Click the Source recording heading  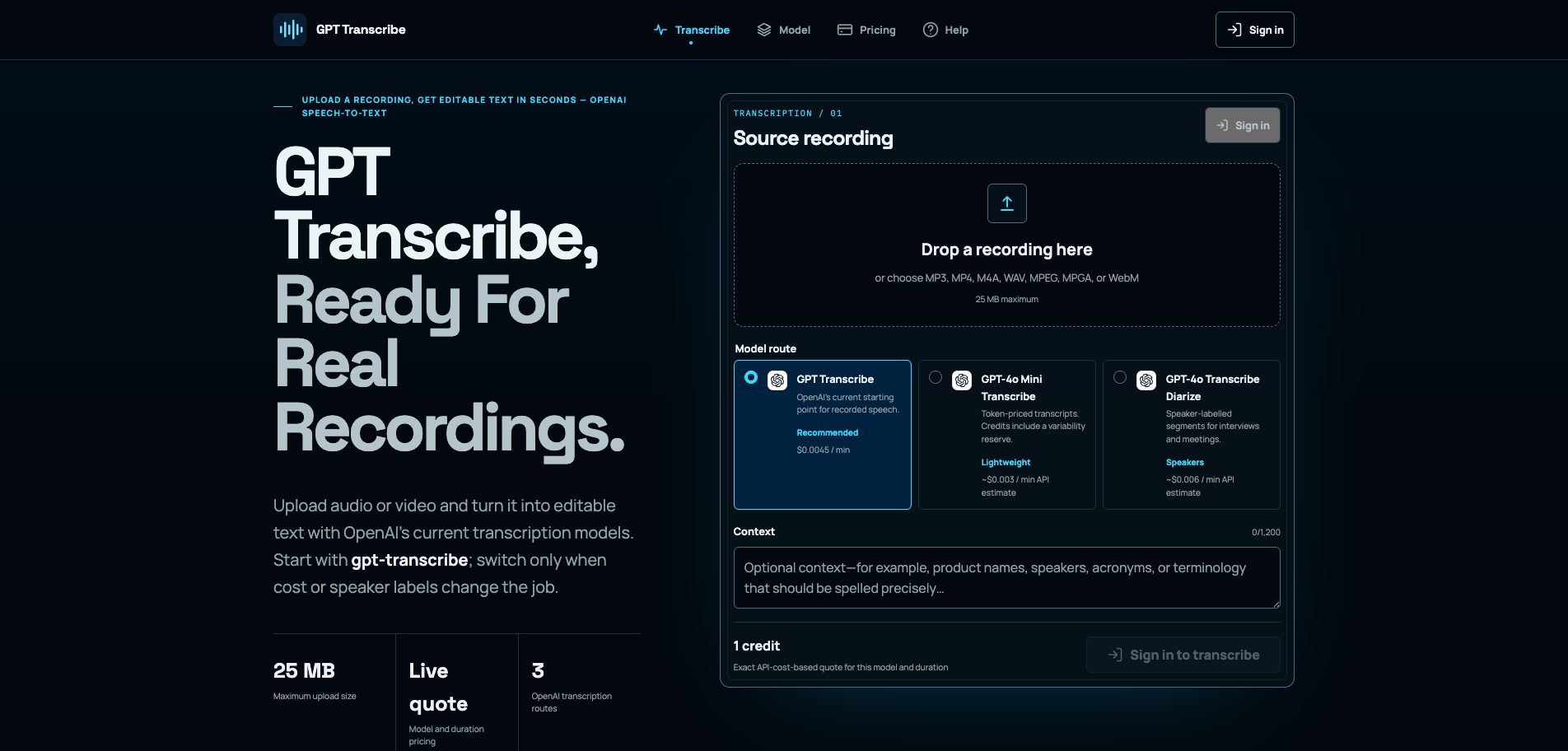pyautogui.click(x=814, y=138)
